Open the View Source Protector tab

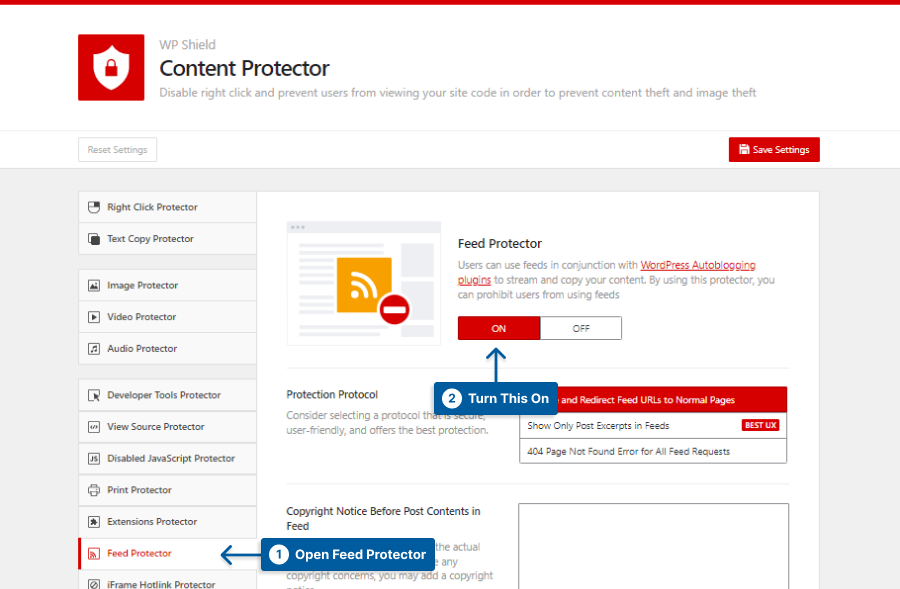[x=168, y=427]
